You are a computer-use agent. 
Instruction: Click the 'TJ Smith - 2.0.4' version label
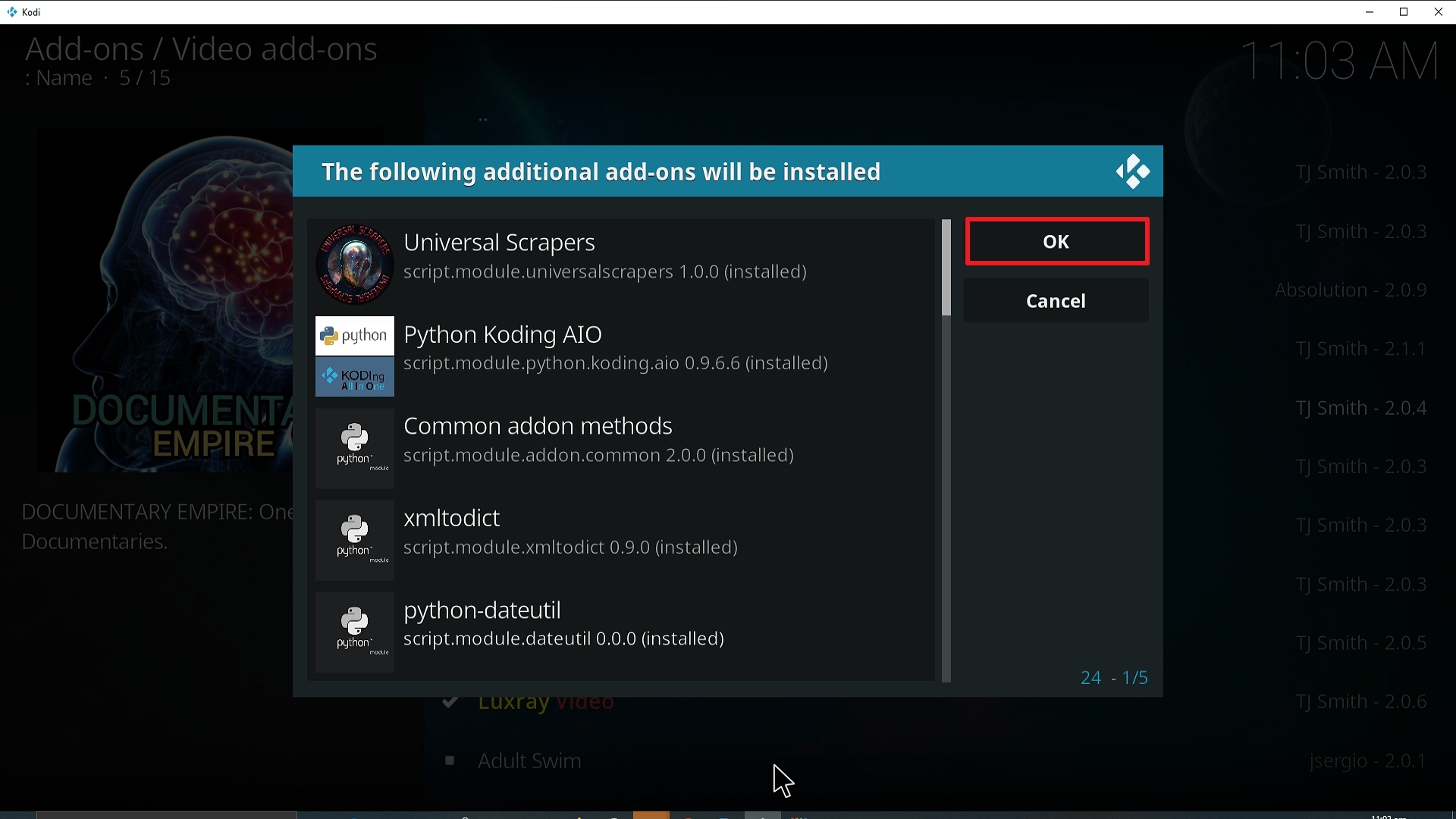(x=1362, y=409)
